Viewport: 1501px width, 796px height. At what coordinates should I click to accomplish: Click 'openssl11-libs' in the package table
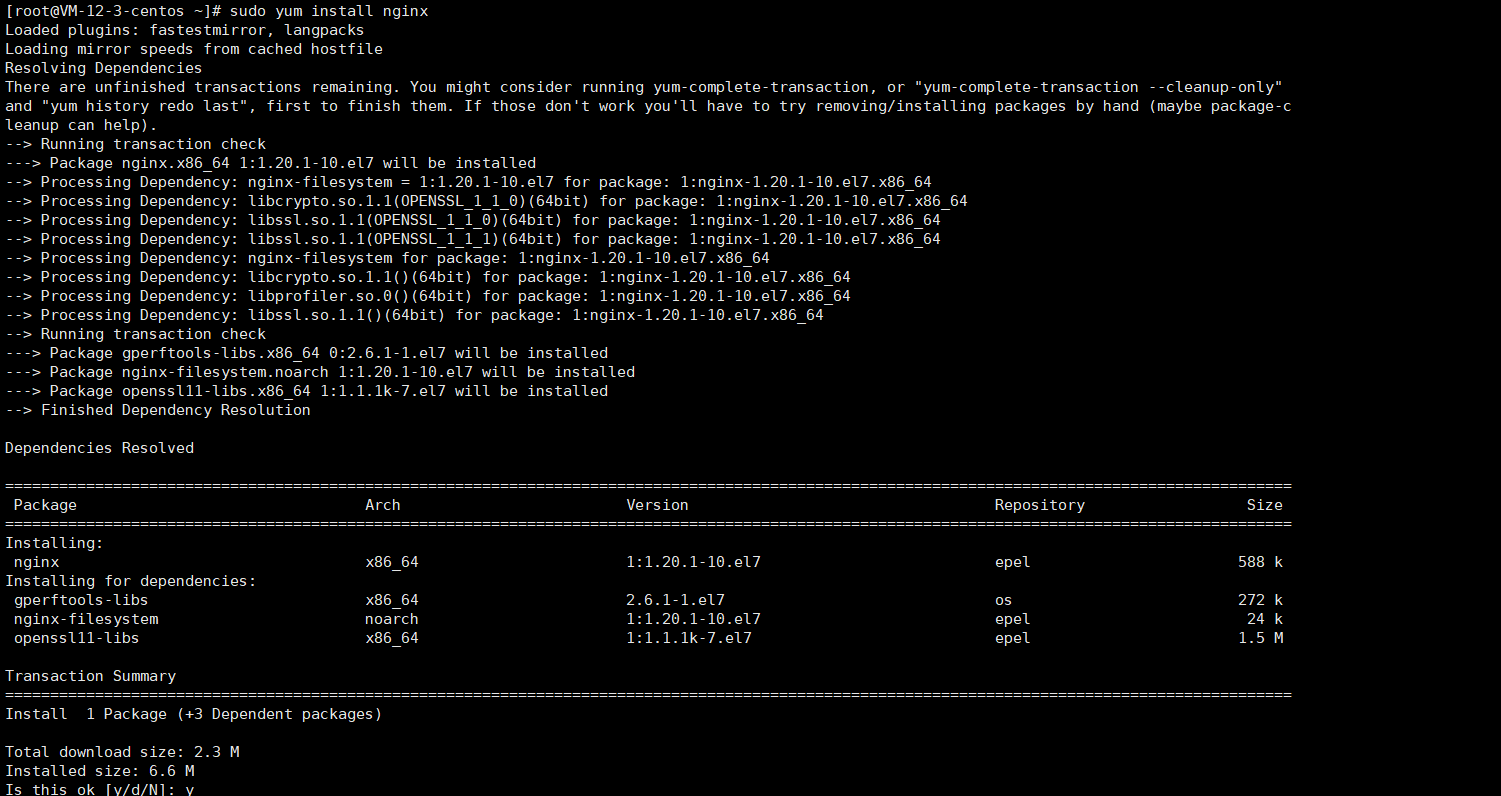tap(77, 638)
